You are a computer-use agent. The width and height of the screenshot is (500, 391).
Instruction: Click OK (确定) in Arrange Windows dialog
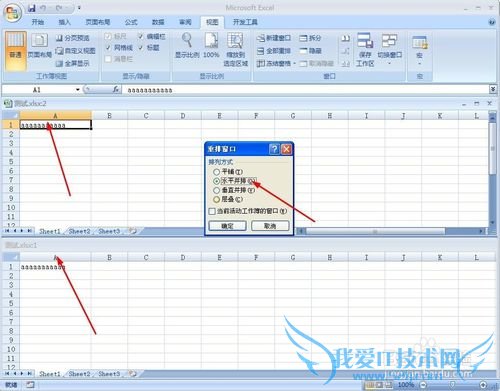[227, 226]
